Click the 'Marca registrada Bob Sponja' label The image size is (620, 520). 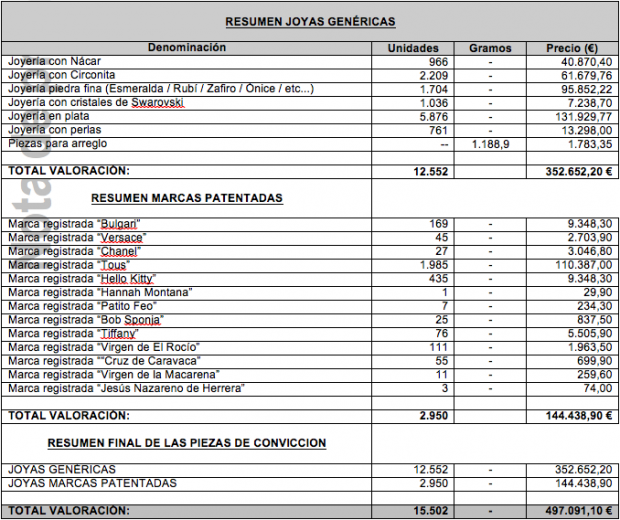(86, 320)
